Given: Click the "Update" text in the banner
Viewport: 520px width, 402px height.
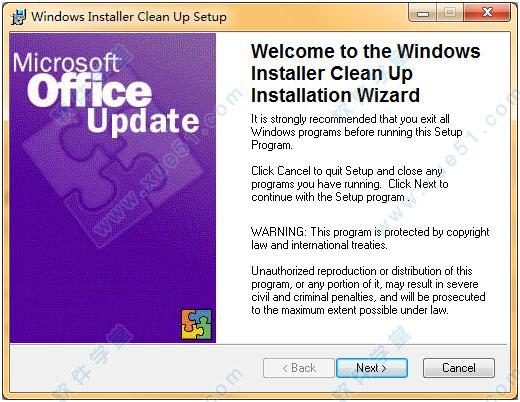Looking at the screenshot, I should pos(143,121).
